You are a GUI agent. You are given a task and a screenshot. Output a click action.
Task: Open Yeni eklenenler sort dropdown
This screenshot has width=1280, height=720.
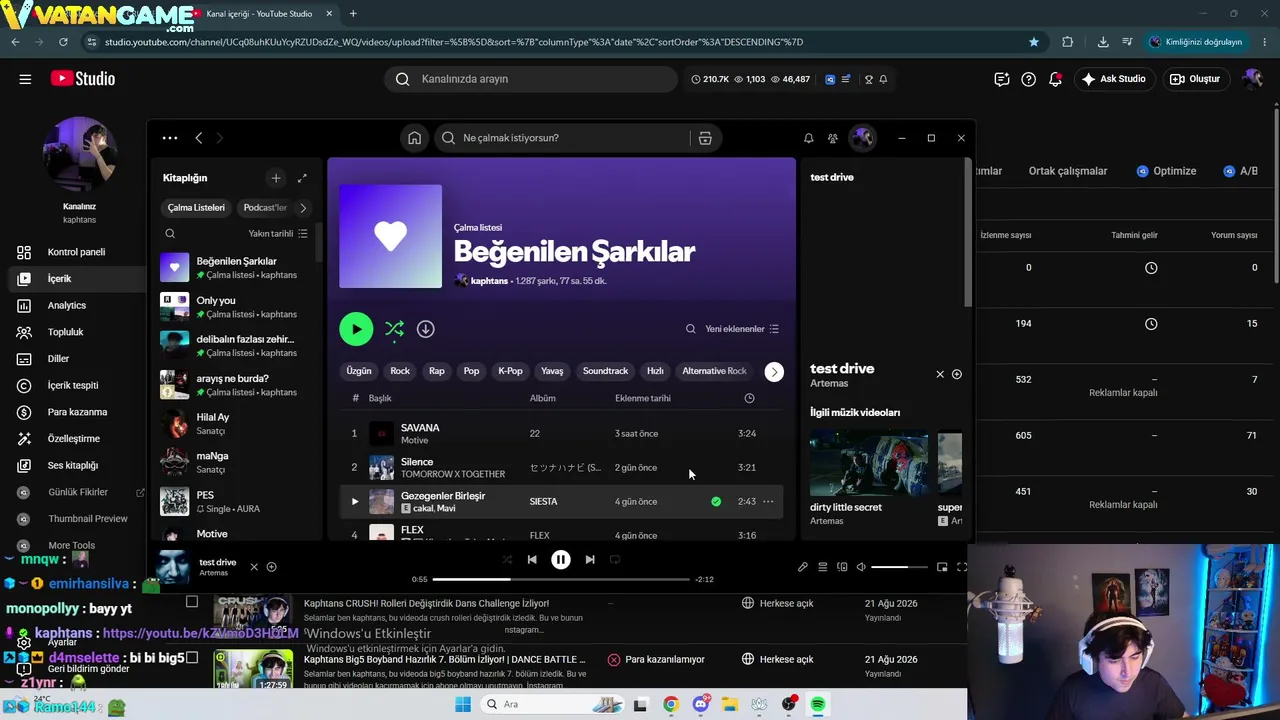(x=742, y=329)
